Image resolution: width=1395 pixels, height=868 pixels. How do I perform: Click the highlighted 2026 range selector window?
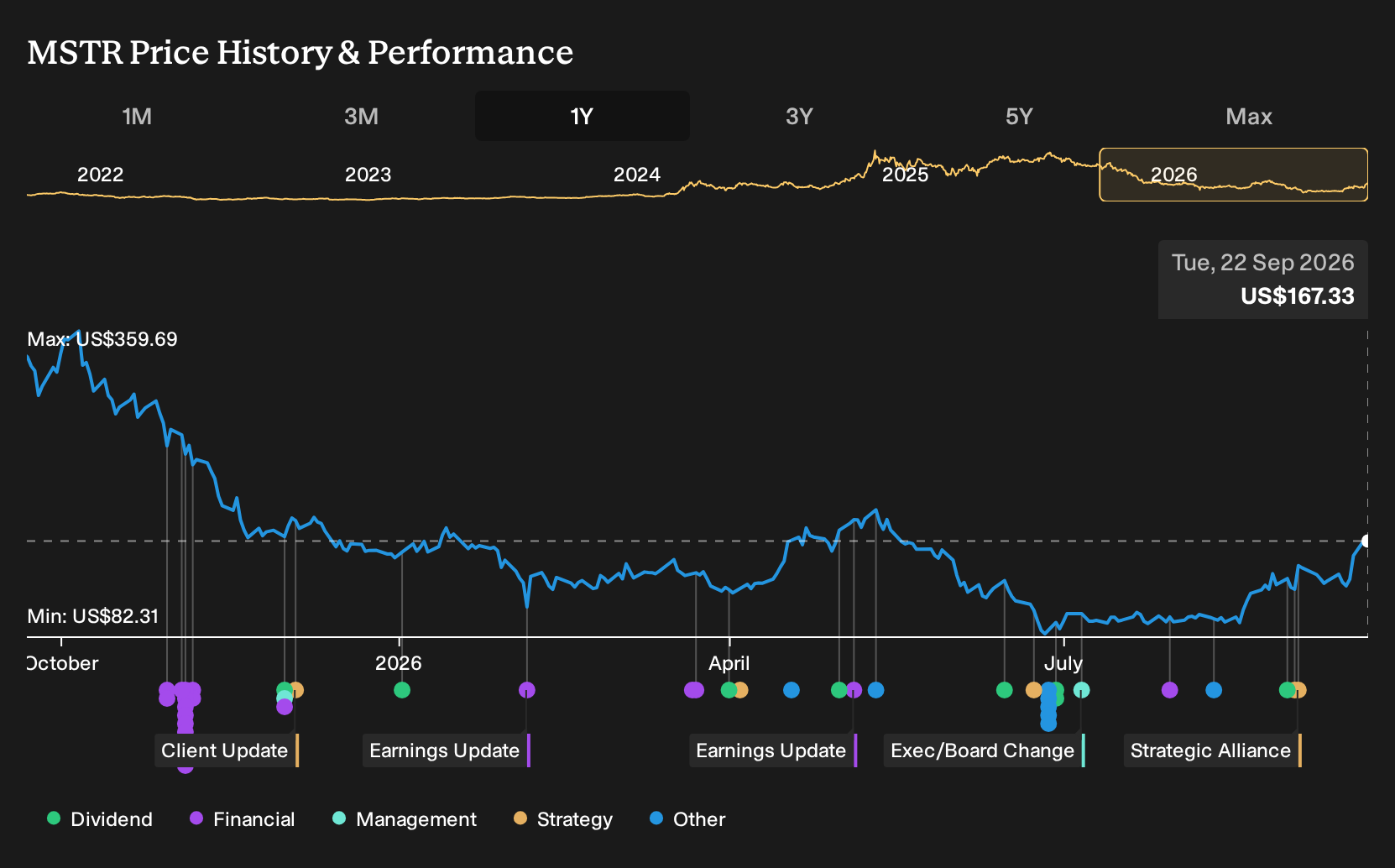(1234, 175)
